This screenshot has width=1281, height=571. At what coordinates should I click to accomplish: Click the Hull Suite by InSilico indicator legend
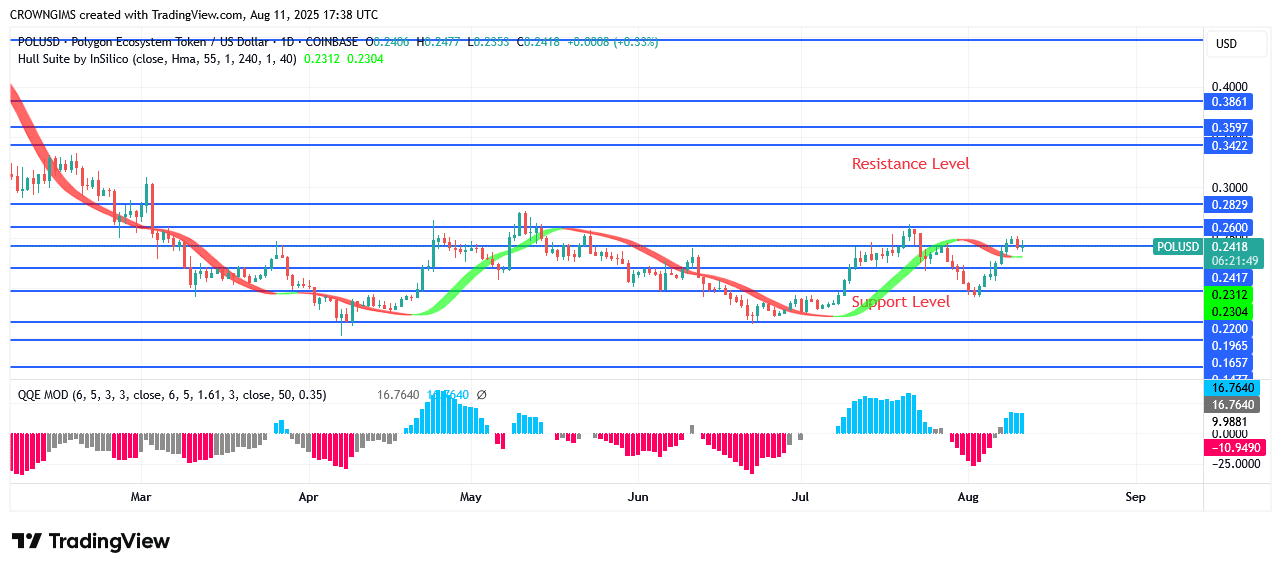[x=156, y=59]
